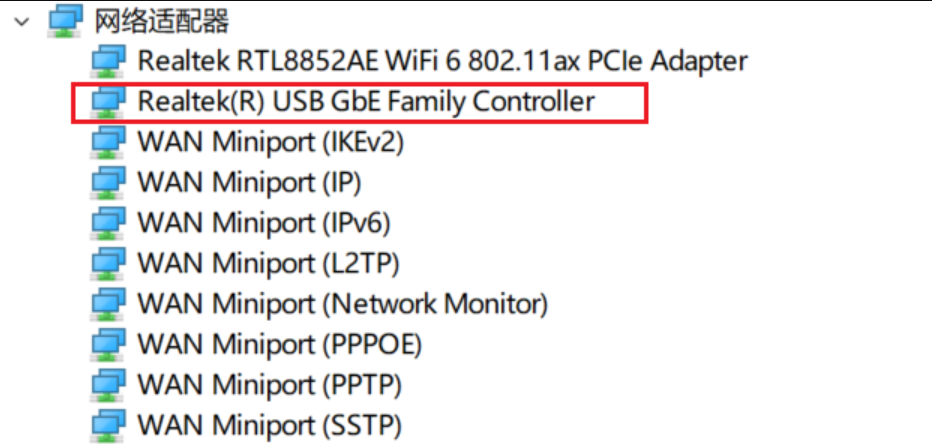Select WAN Miniport (L2TP) label

coord(268,264)
